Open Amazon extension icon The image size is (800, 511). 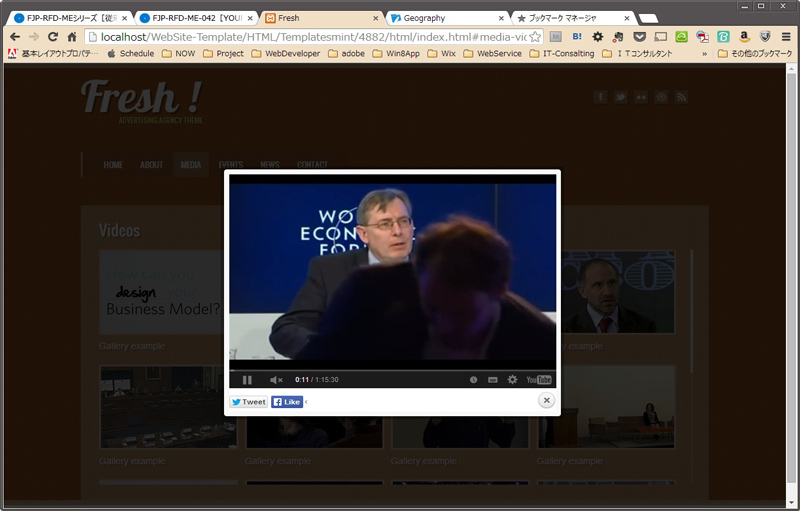744,37
